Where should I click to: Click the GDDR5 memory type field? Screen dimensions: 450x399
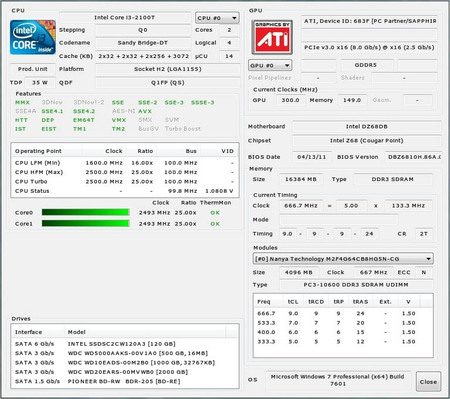click(x=366, y=65)
